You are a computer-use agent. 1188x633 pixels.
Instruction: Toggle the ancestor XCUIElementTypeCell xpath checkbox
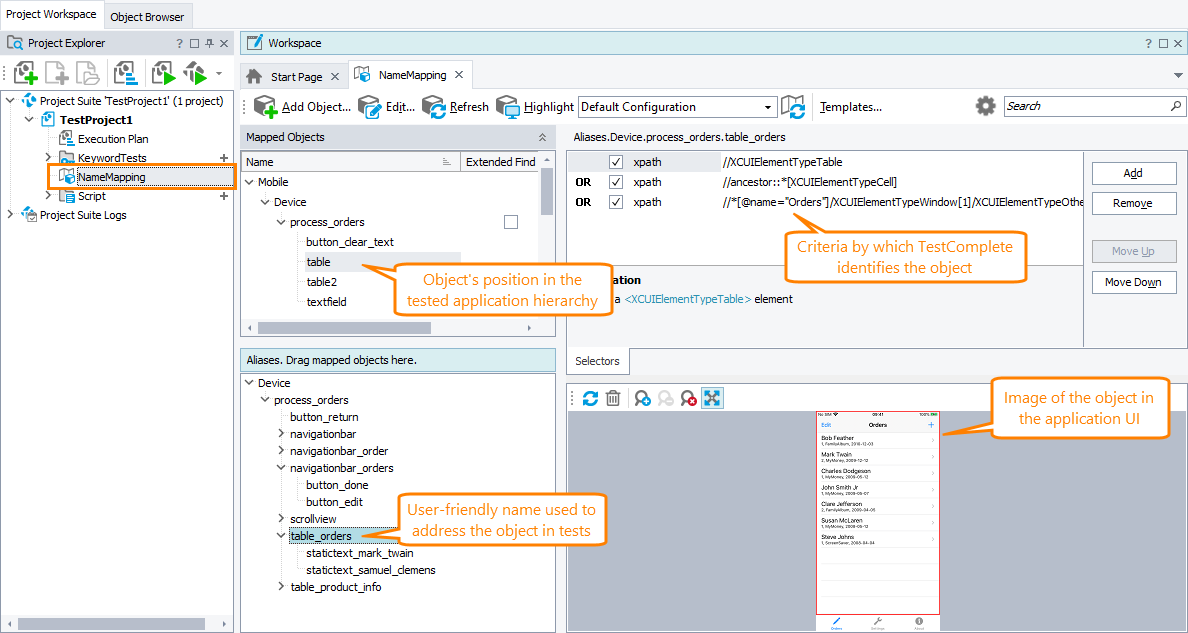point(616,182)
